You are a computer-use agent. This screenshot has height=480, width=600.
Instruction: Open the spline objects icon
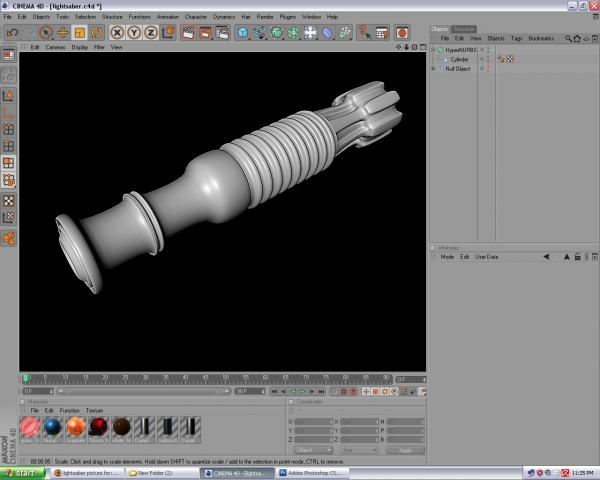pos(259,33)
